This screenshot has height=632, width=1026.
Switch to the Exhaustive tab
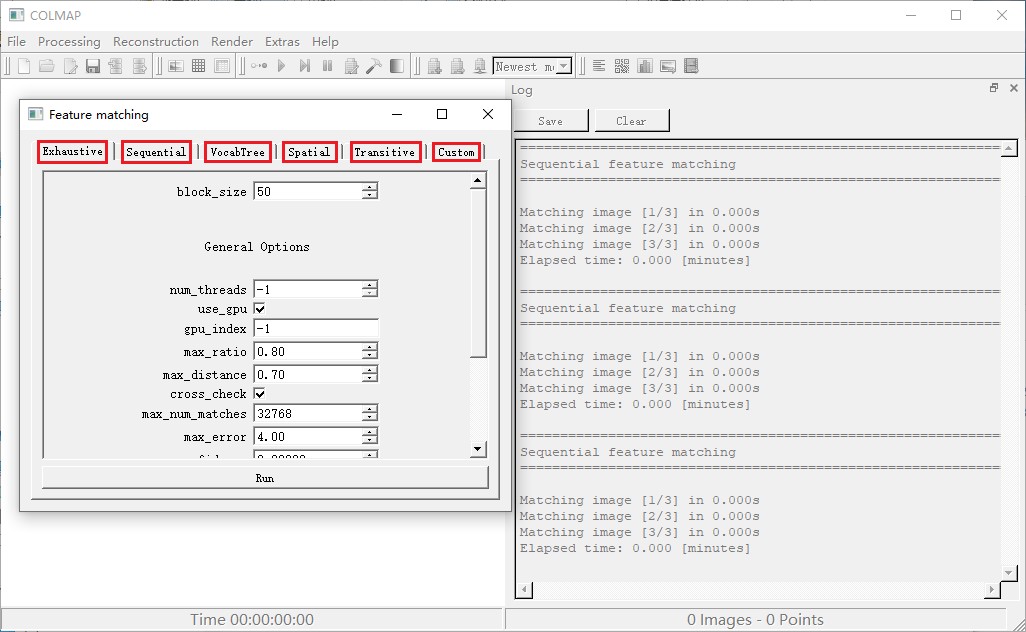(73, 152)
